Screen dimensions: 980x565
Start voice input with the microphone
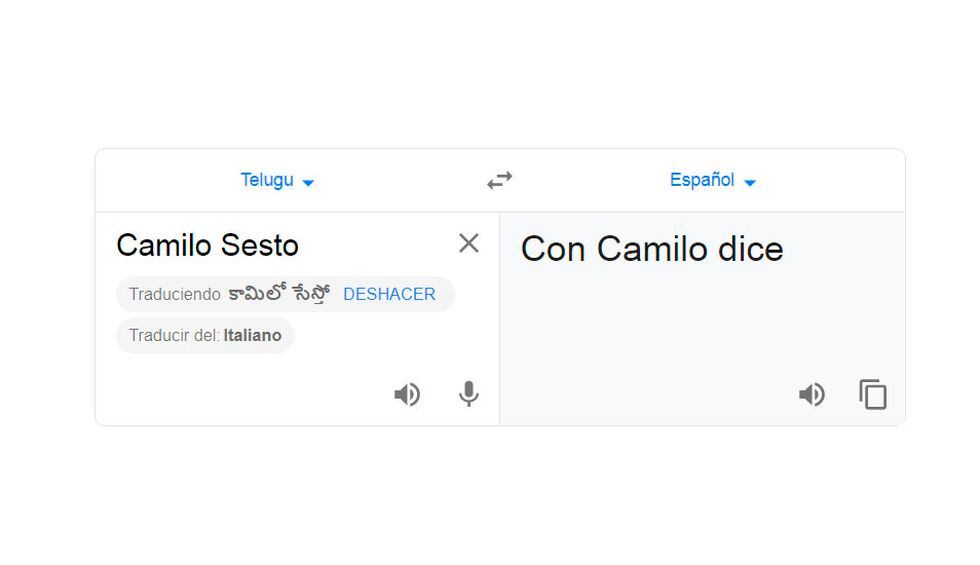[468, 395]
